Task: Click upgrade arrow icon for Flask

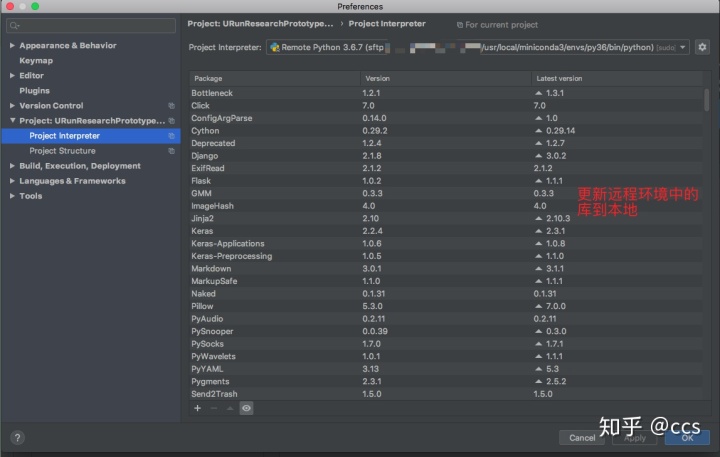Action: [539, 181]
